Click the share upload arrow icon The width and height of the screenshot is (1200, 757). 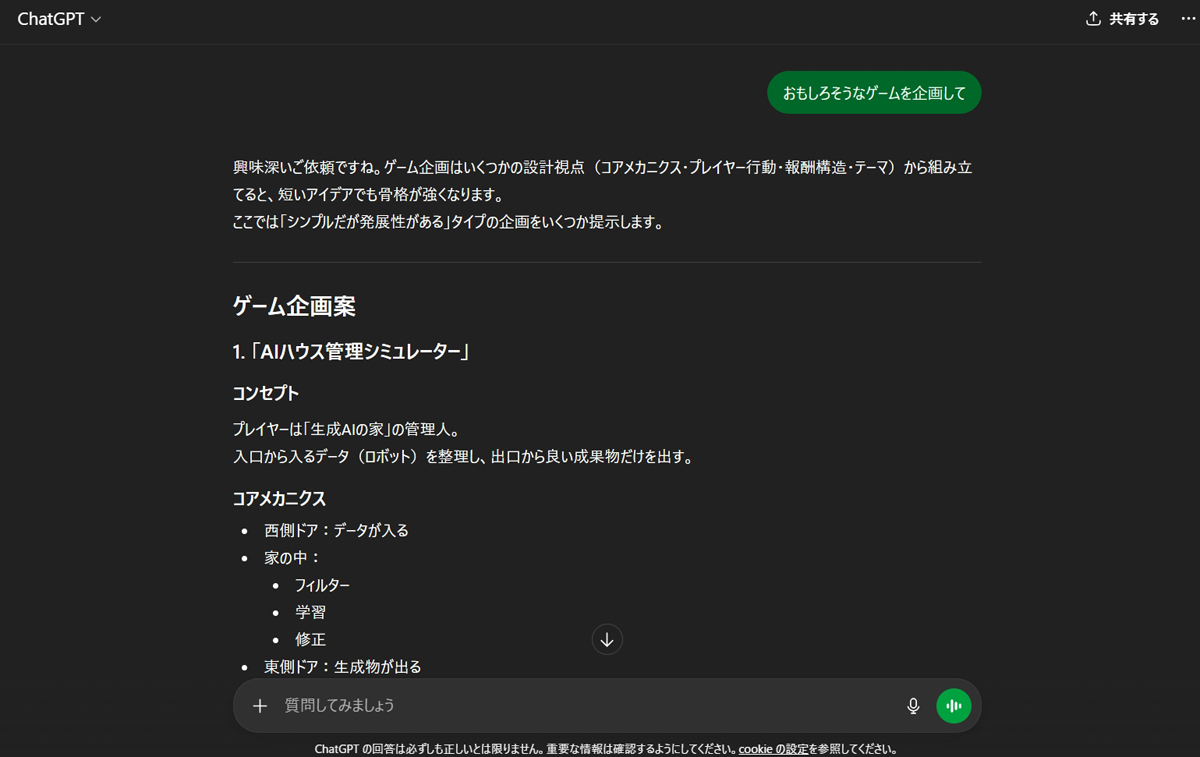click(1093, 19)
